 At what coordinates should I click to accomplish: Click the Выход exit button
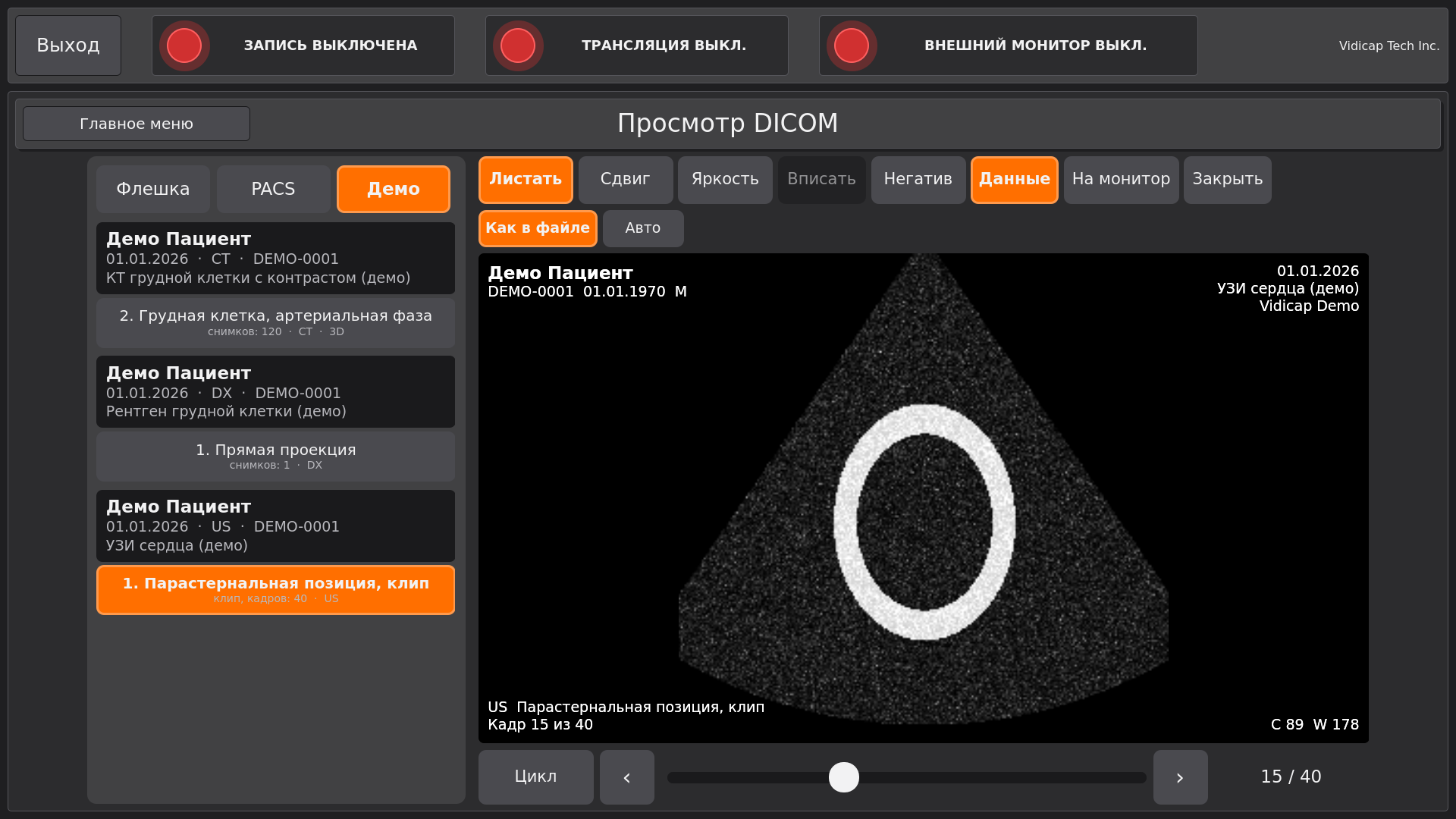68,45
